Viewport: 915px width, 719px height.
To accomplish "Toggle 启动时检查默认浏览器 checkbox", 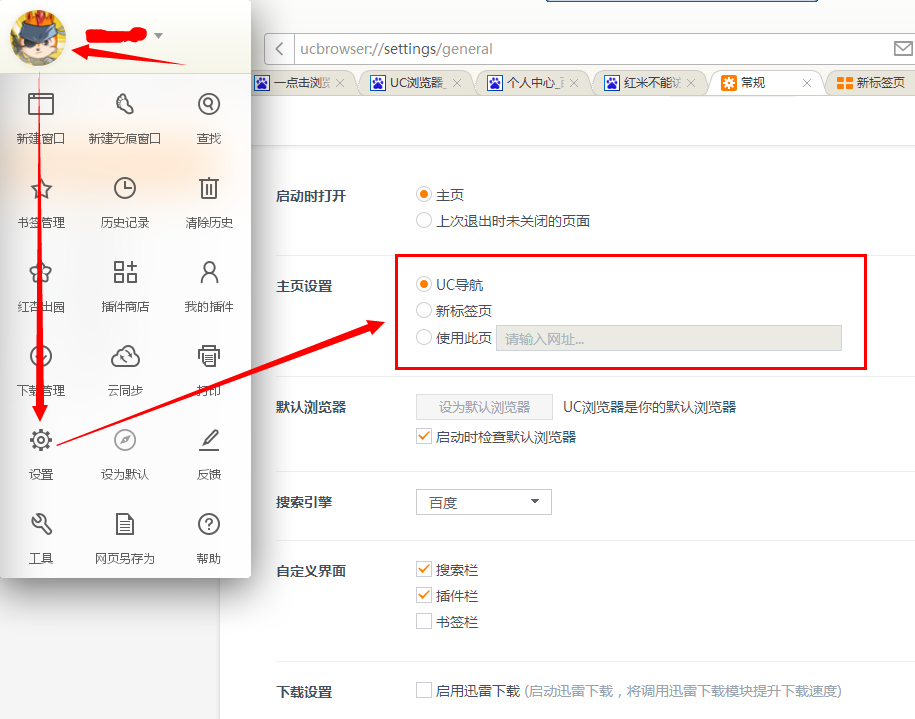I will [x=424, y=437].
